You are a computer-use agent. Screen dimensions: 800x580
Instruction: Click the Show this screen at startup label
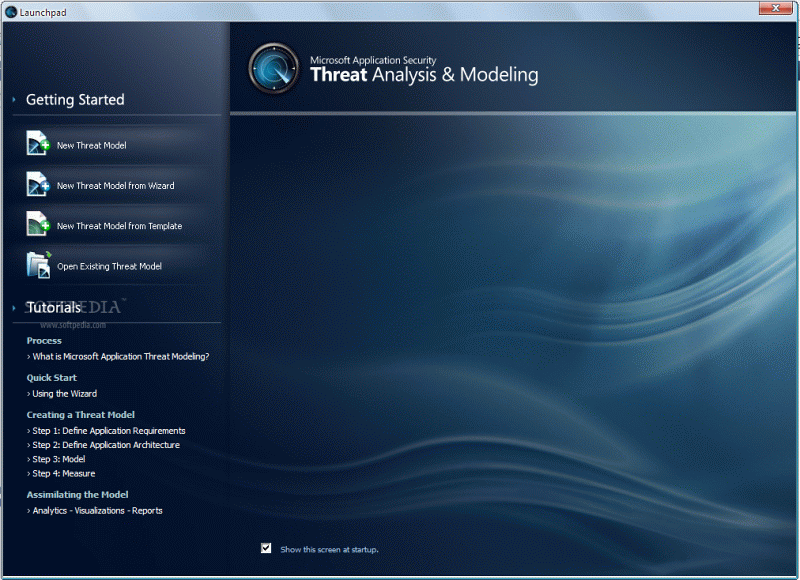(x=329, y=549)
